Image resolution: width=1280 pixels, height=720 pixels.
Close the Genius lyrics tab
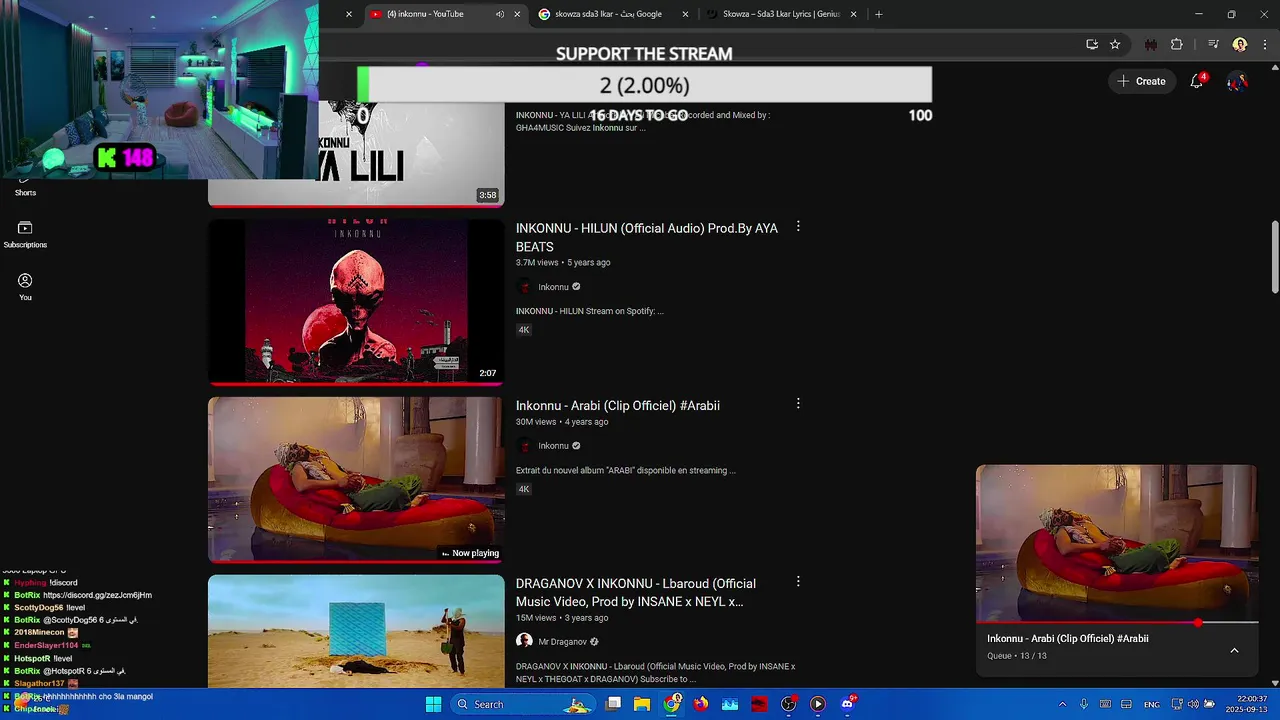(854, 14)
